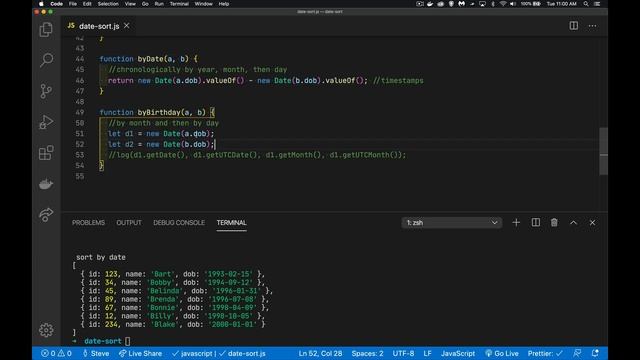The width and height of the screenshot is (640, 360).
Task: Change encoding via UTF-8
Action: (x=403, y=353)
